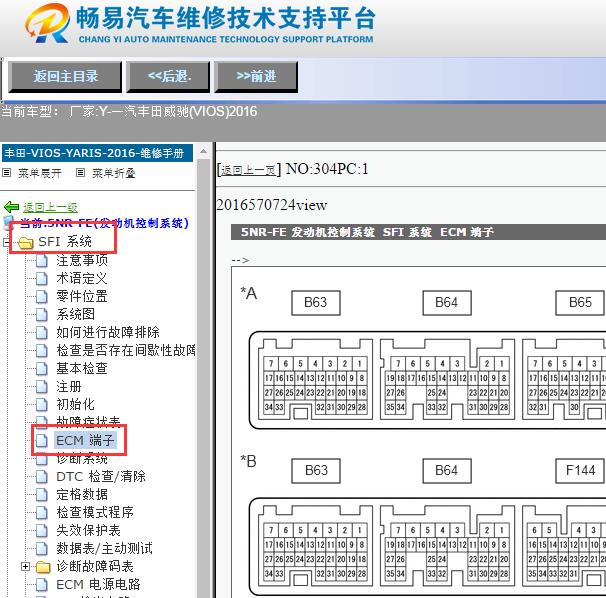Go back with the <<后退 button
The image size is (606, 598).
coord(168,77)
